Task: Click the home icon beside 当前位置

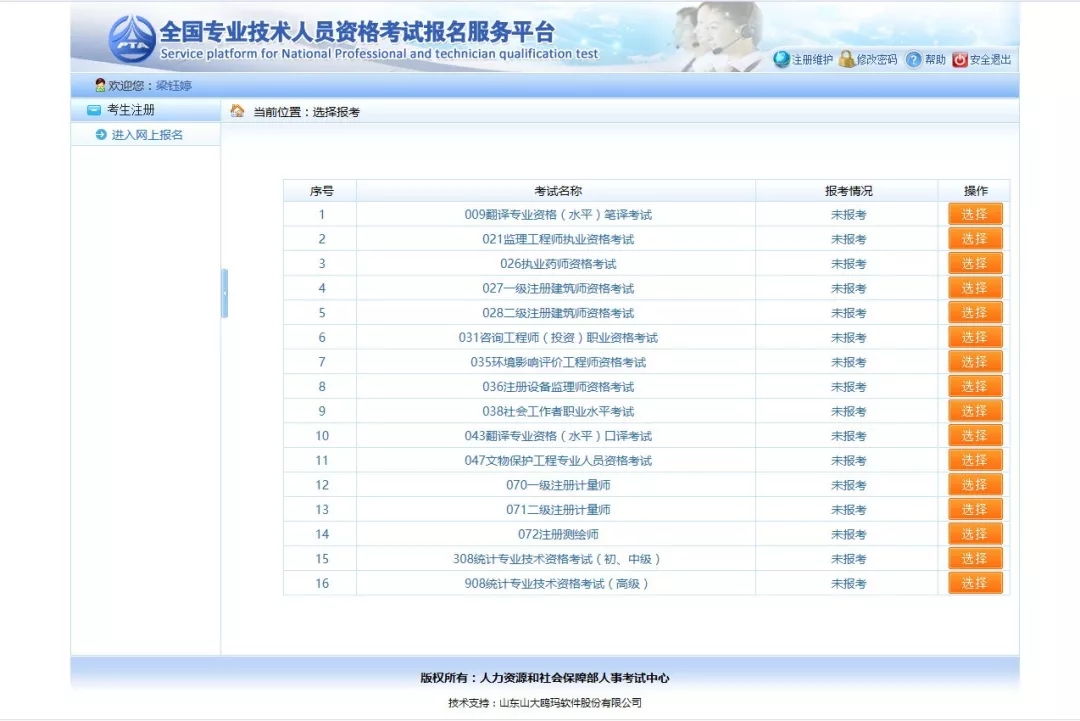Action: click(x=238, y=110)
